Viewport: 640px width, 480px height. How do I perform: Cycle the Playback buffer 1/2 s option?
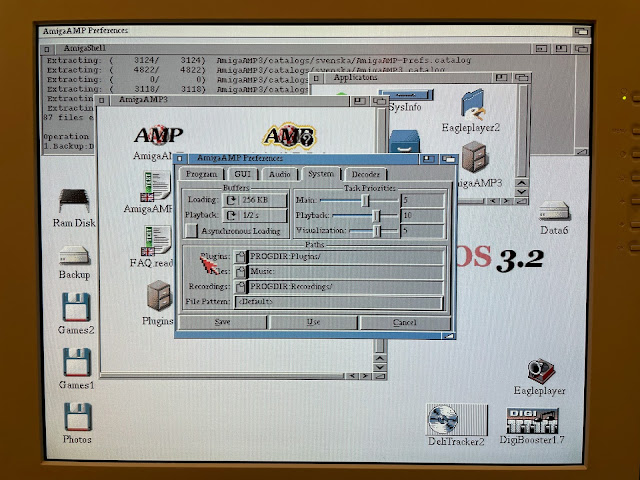(255, 215)
